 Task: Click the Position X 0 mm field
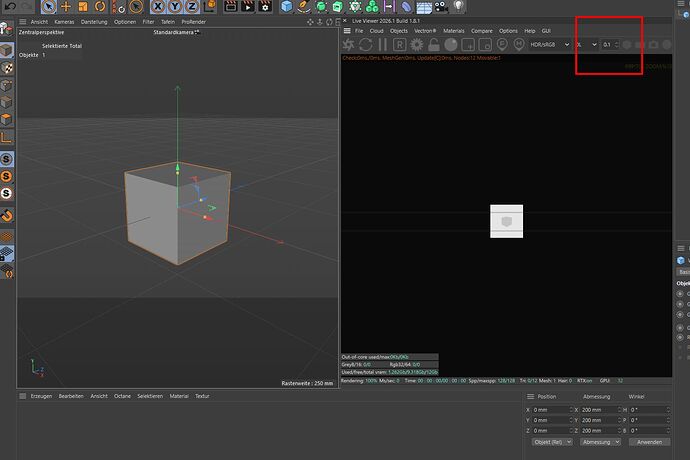552,410
